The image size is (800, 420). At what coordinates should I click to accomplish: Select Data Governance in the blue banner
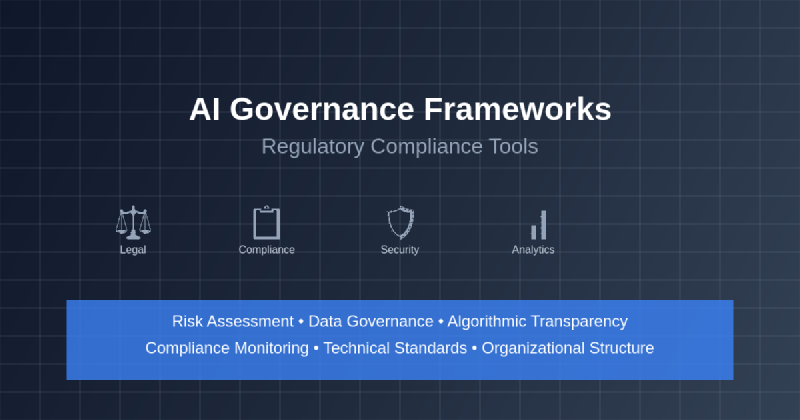[x=370, y=321]
